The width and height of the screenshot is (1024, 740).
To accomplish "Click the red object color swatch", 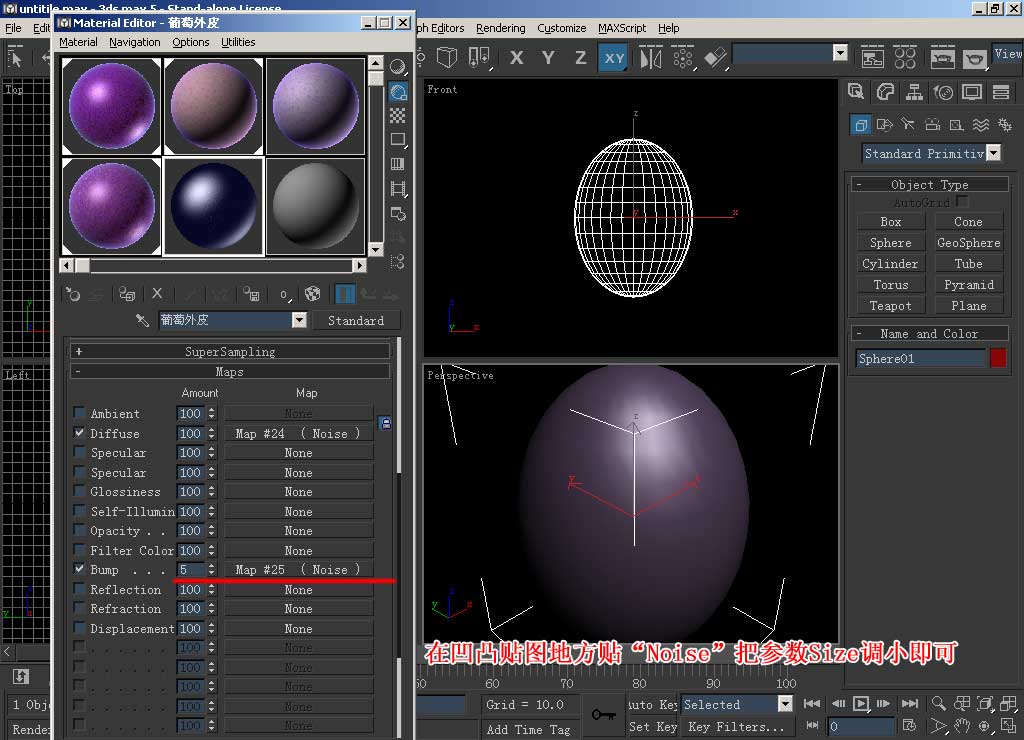I will click(x=998, y=358).
